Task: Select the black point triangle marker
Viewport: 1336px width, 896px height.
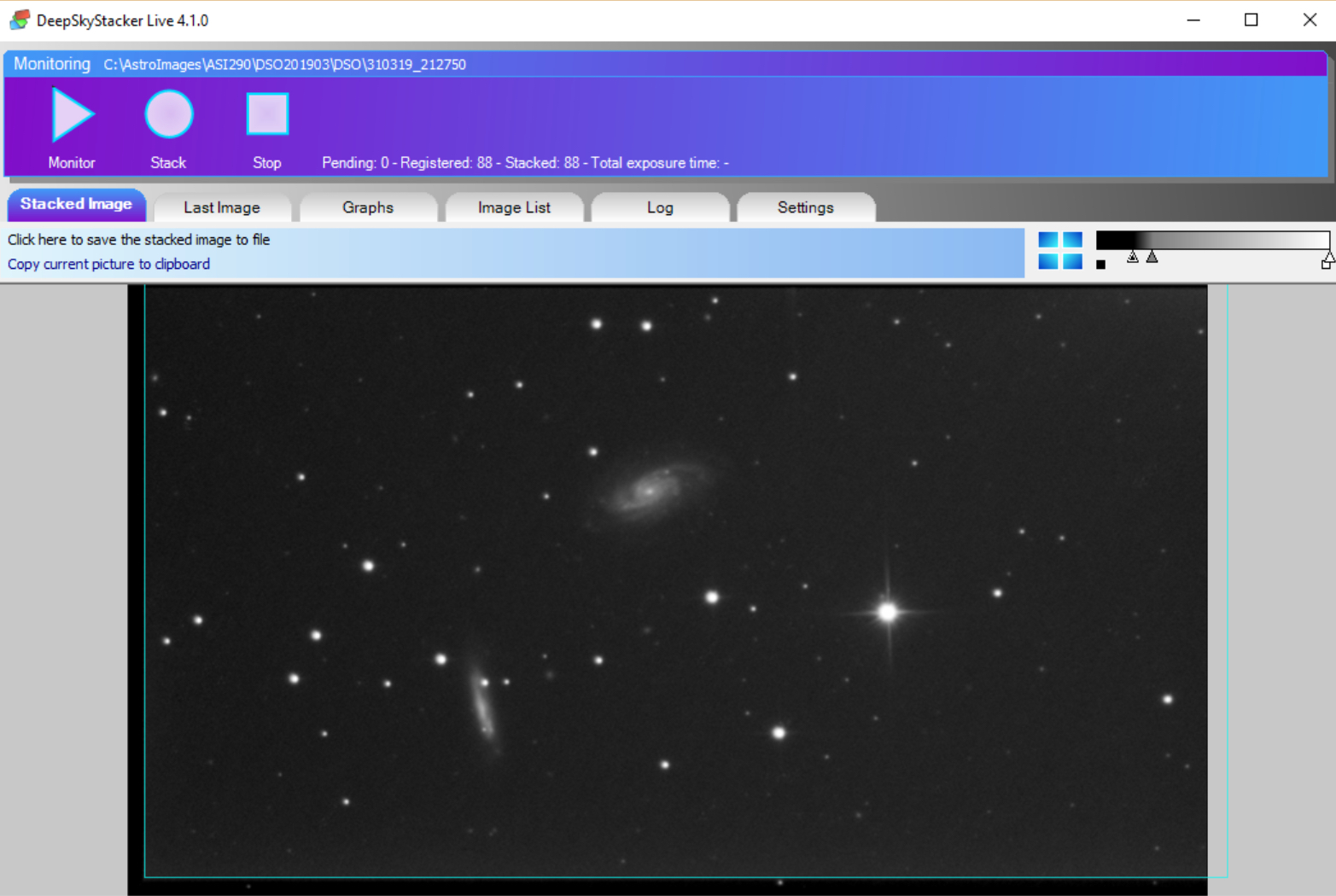Action: (1133, 257)
